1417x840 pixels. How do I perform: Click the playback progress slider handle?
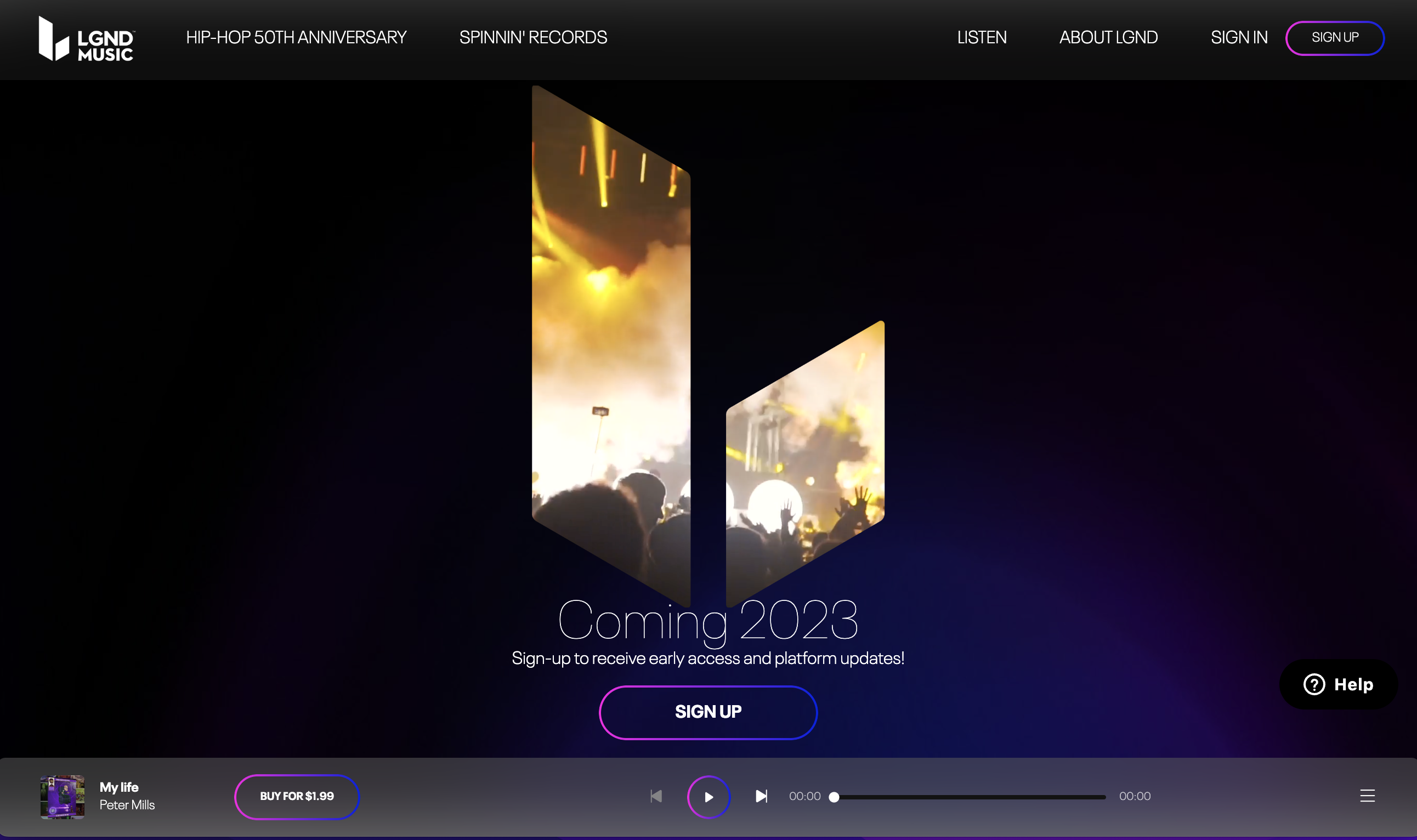pyautogui.click(x=834, y=798)
